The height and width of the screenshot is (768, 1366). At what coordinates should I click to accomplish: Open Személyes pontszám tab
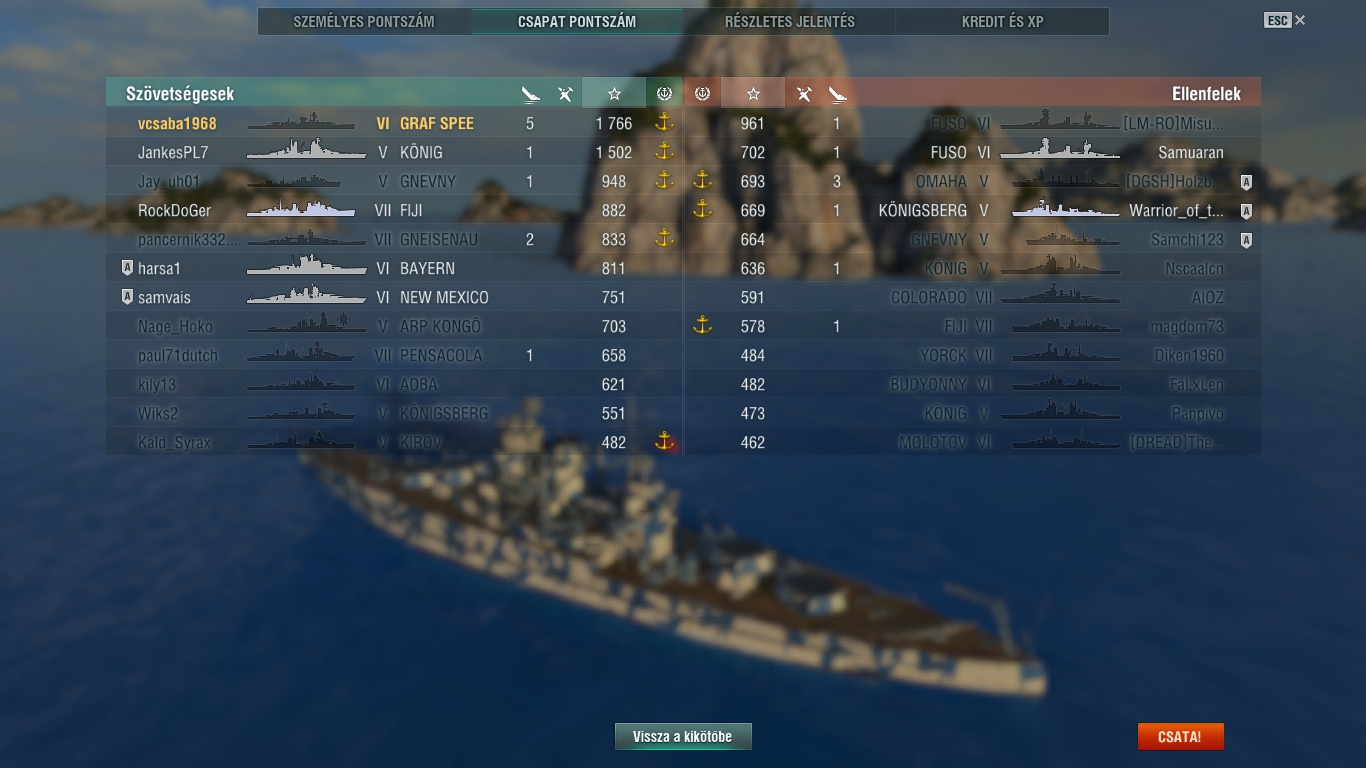point(364,21)
